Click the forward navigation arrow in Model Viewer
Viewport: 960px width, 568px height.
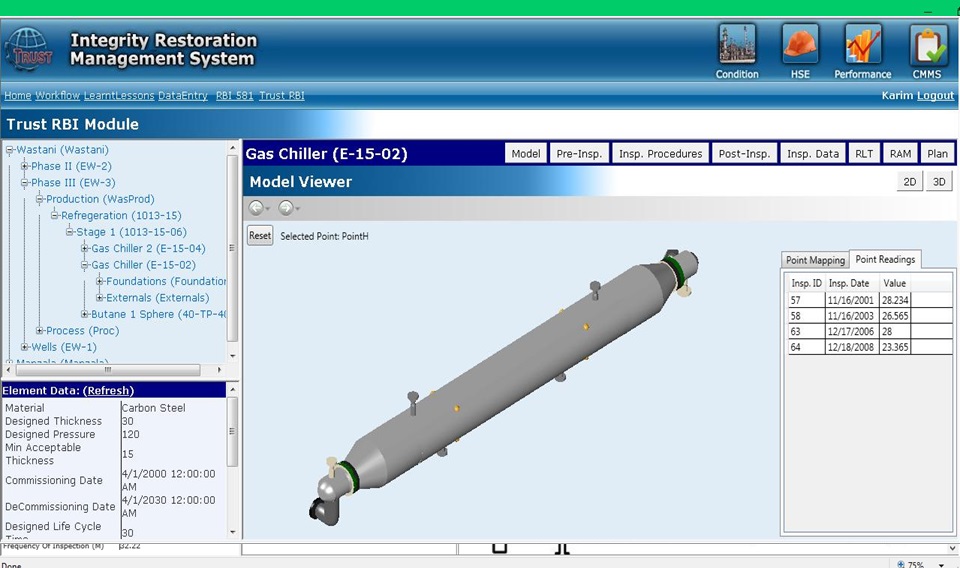coord(286,208)
